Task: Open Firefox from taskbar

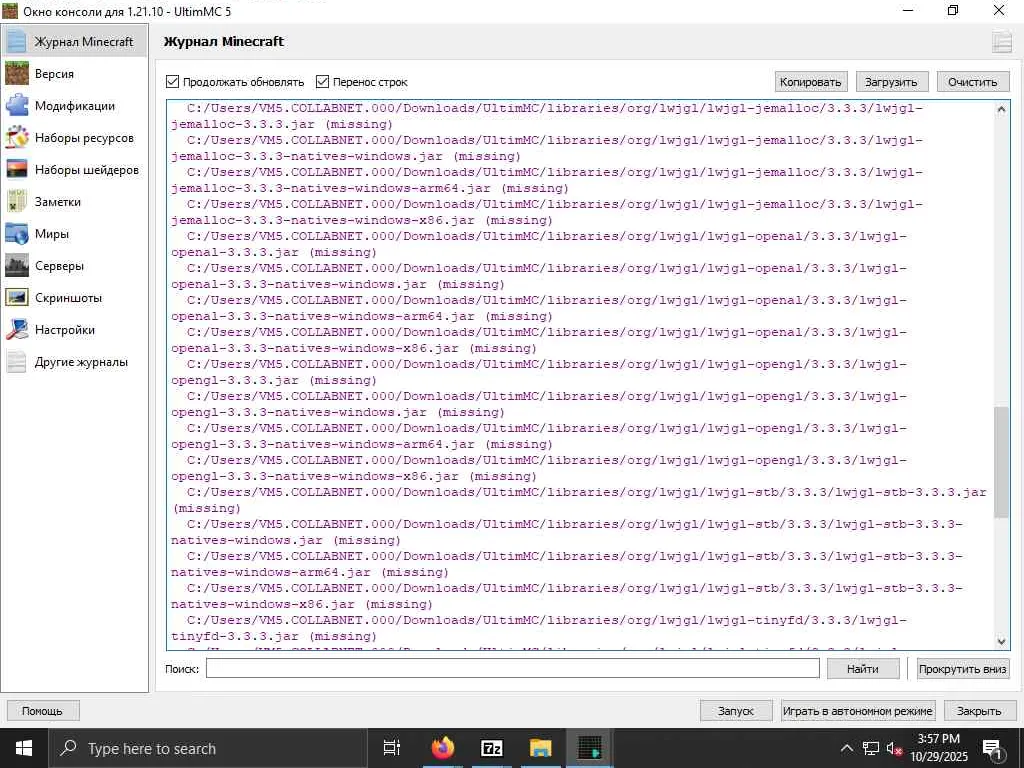Action: [443, 748]
